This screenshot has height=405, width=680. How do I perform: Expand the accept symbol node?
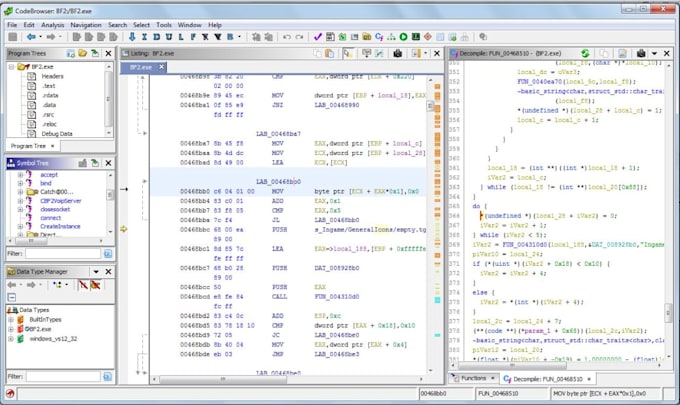point(20,175)
